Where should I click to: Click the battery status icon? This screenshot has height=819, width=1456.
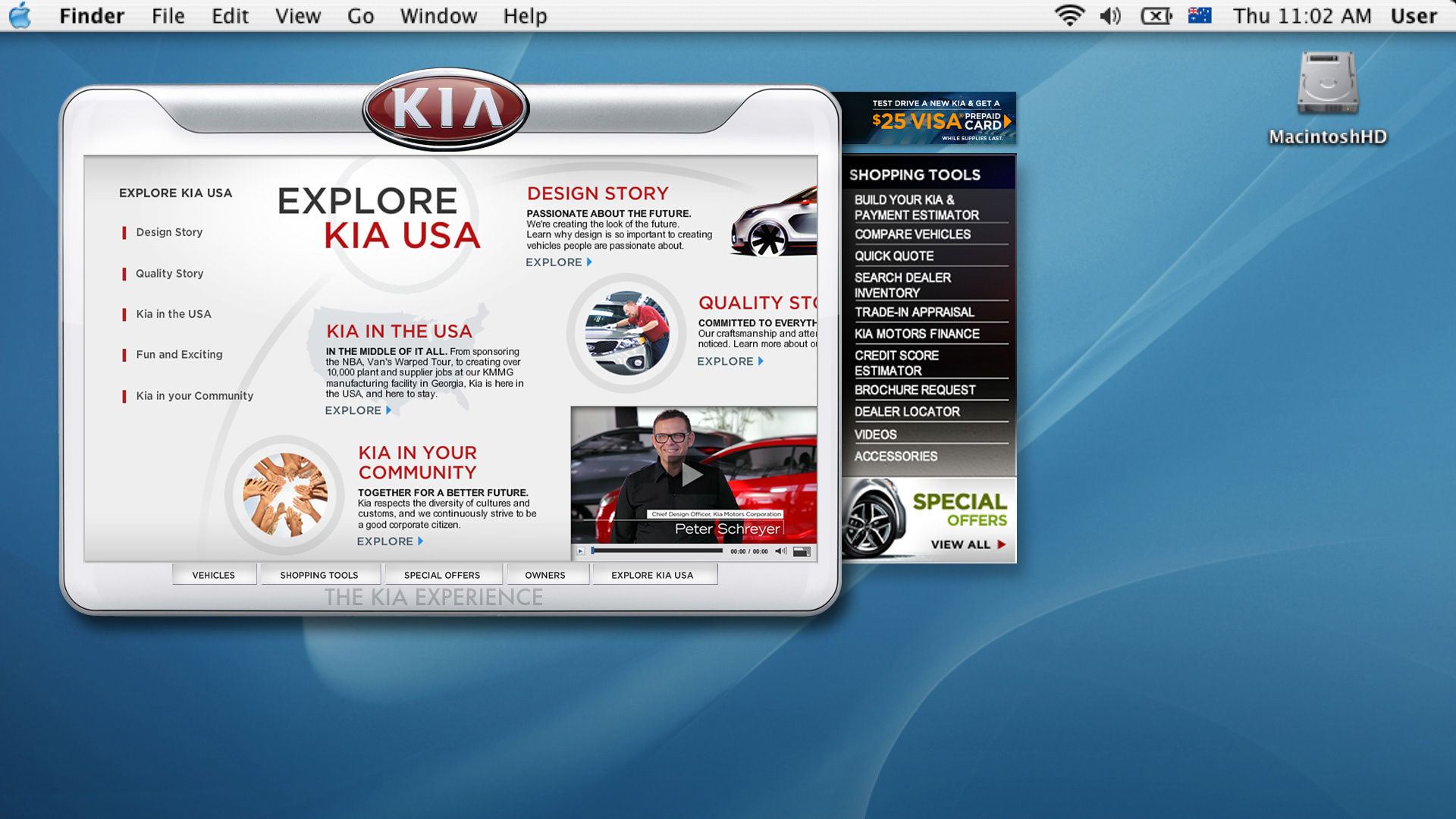(1156, 15)
